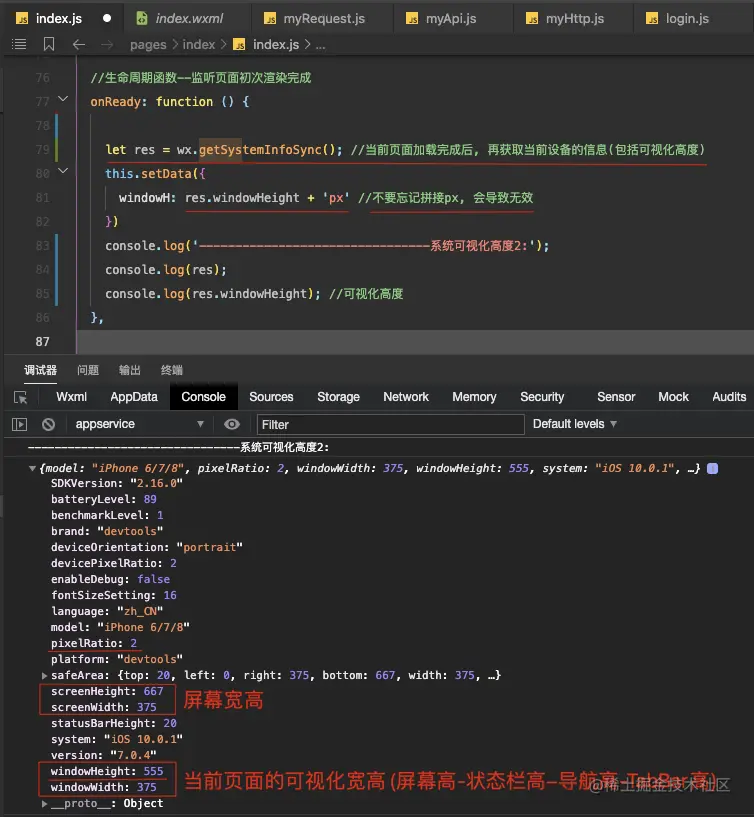Open the Wxml devtools tab
This screenshot has height=817, width=754.
71,397
